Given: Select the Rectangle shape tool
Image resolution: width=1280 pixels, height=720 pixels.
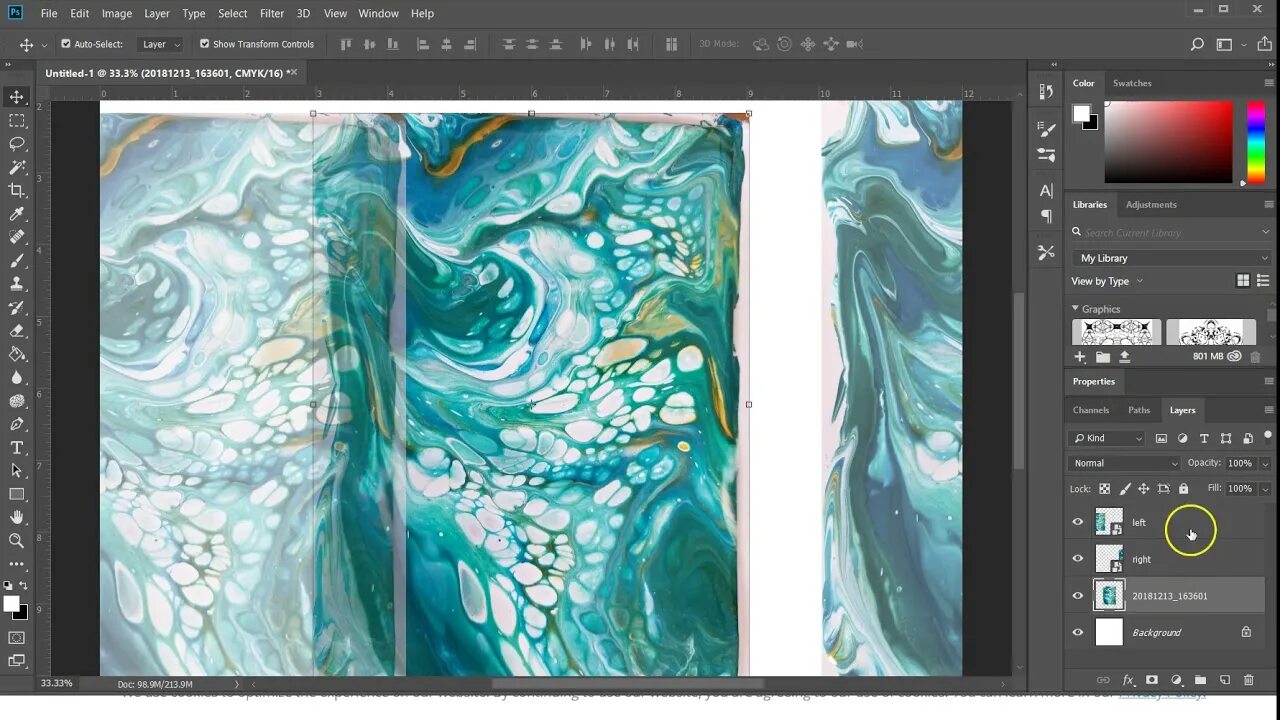Looking at the screenshot, I should [17, 494].
